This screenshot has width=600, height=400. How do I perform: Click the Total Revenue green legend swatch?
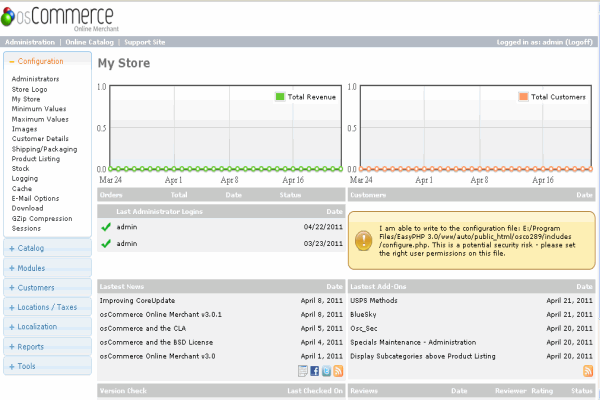280,96
